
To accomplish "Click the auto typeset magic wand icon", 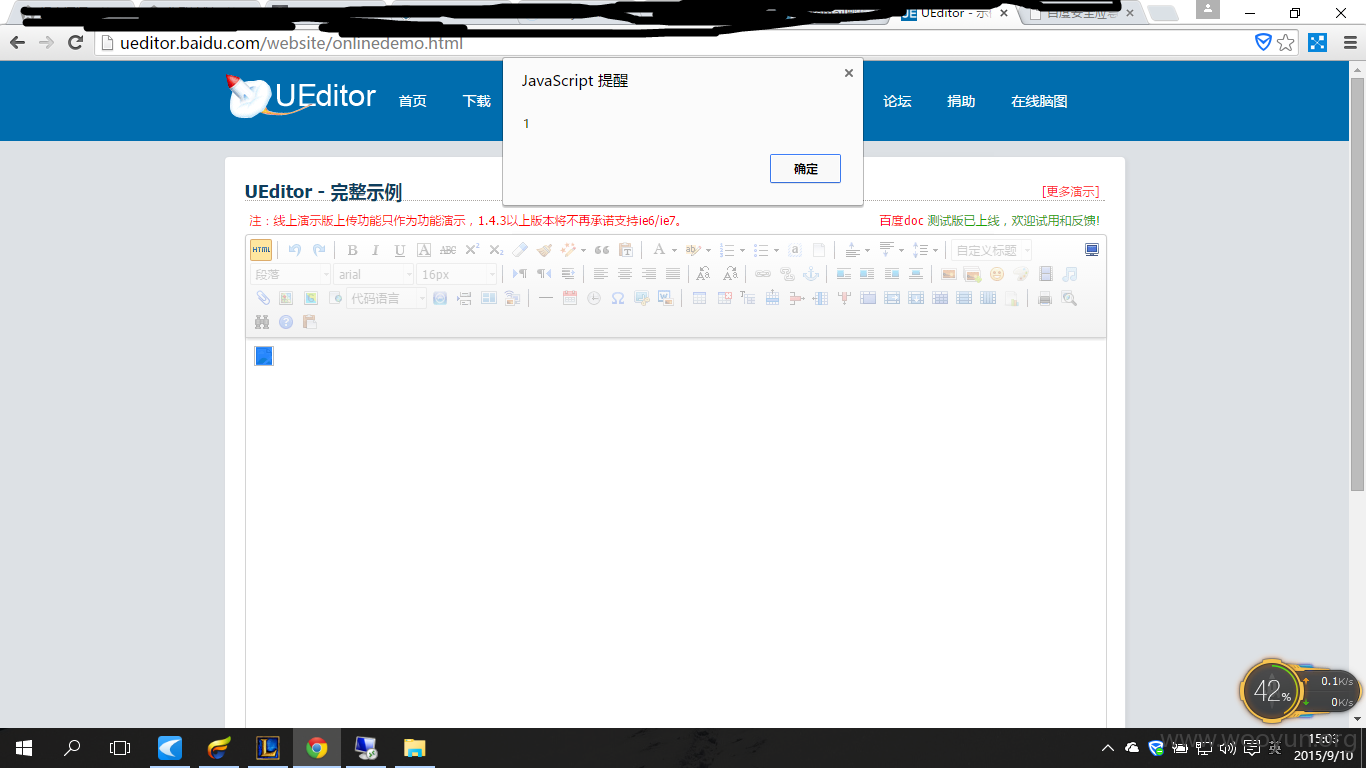I will pyautogui.click(x=568, y=250).
